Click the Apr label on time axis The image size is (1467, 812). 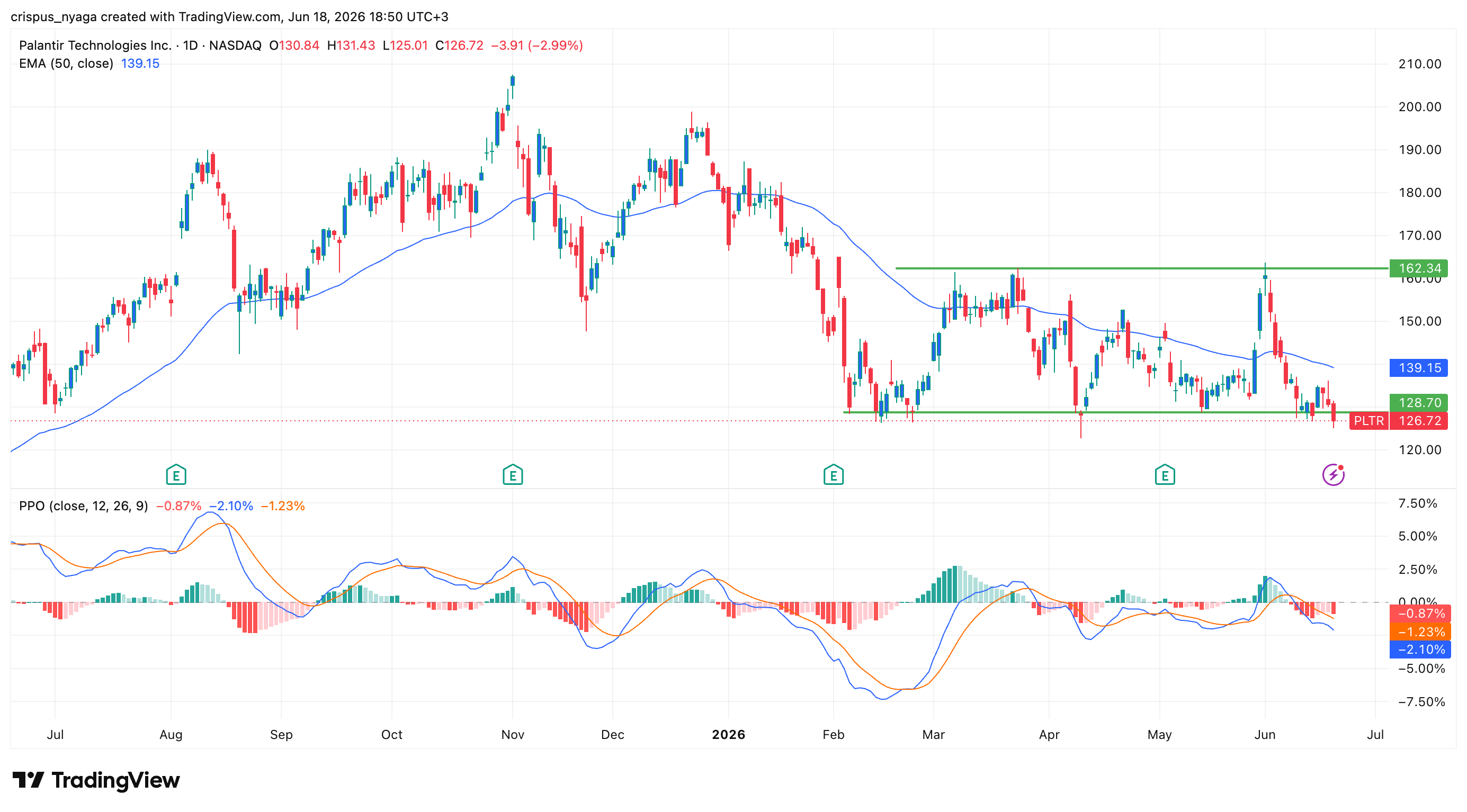point(1049,735)
